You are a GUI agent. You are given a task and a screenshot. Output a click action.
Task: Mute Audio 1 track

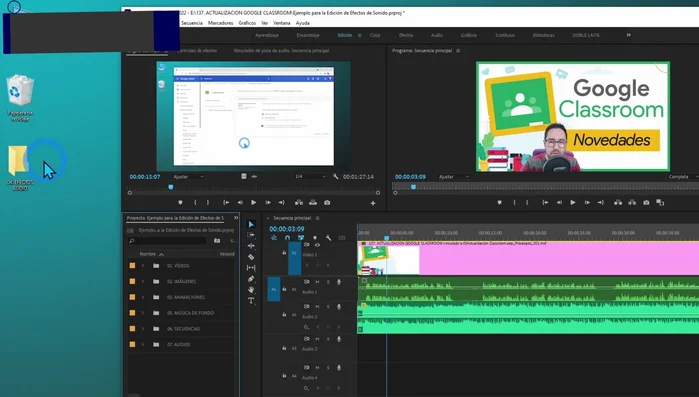[317, 282]
